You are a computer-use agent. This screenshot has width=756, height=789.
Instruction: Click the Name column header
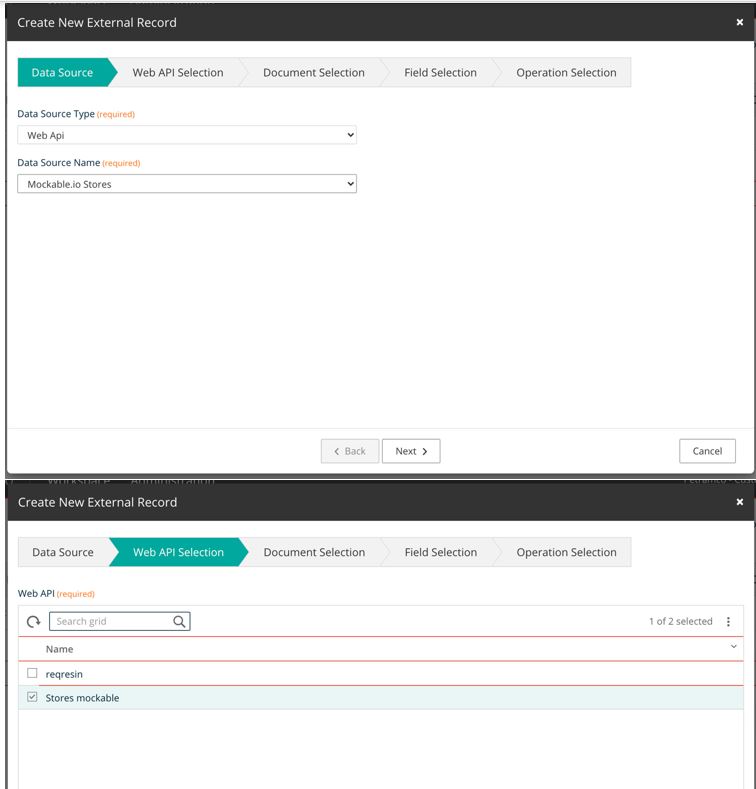(x=60, y=649)
